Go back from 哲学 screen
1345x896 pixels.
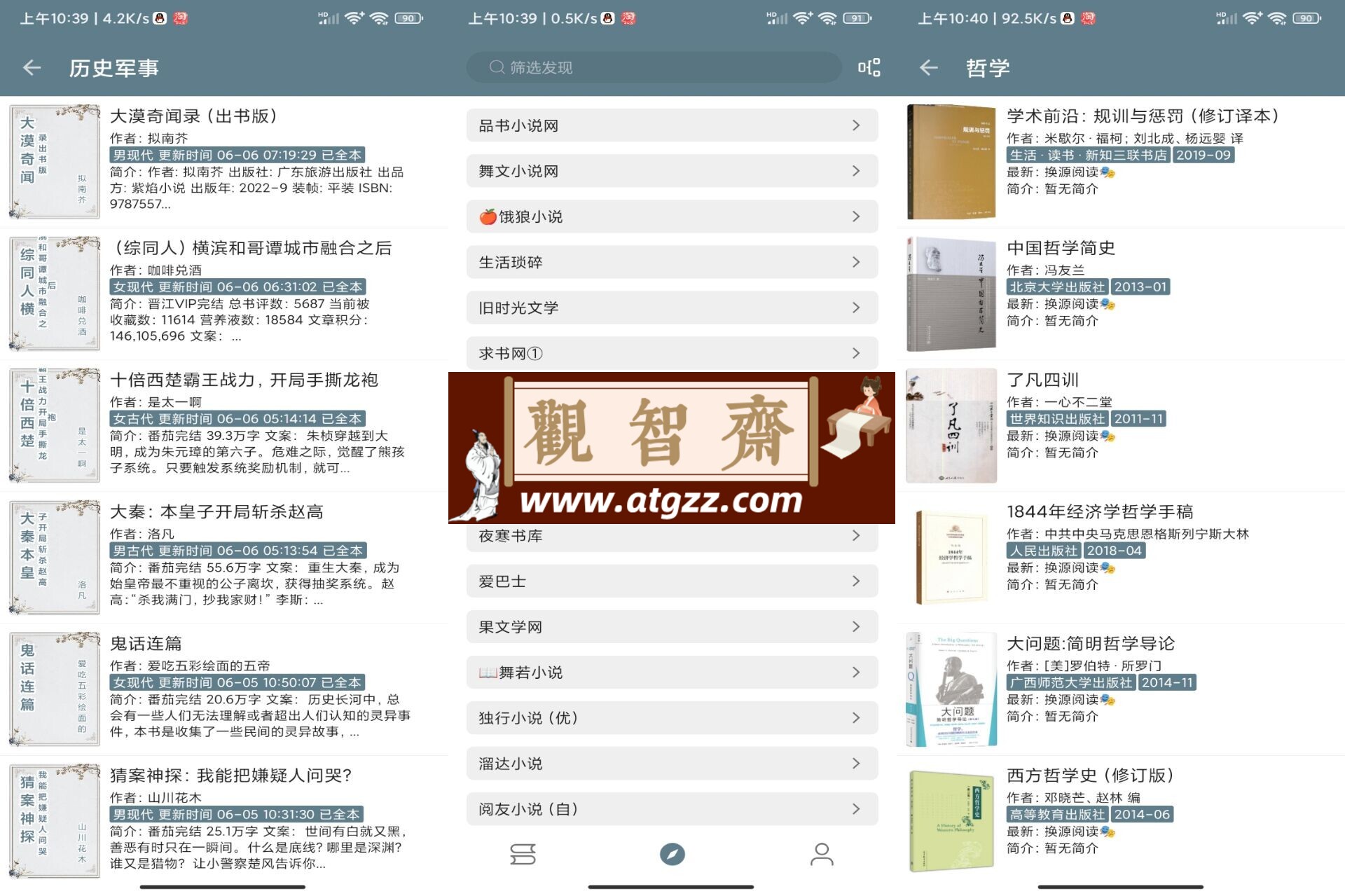click(x=929, y=68)
